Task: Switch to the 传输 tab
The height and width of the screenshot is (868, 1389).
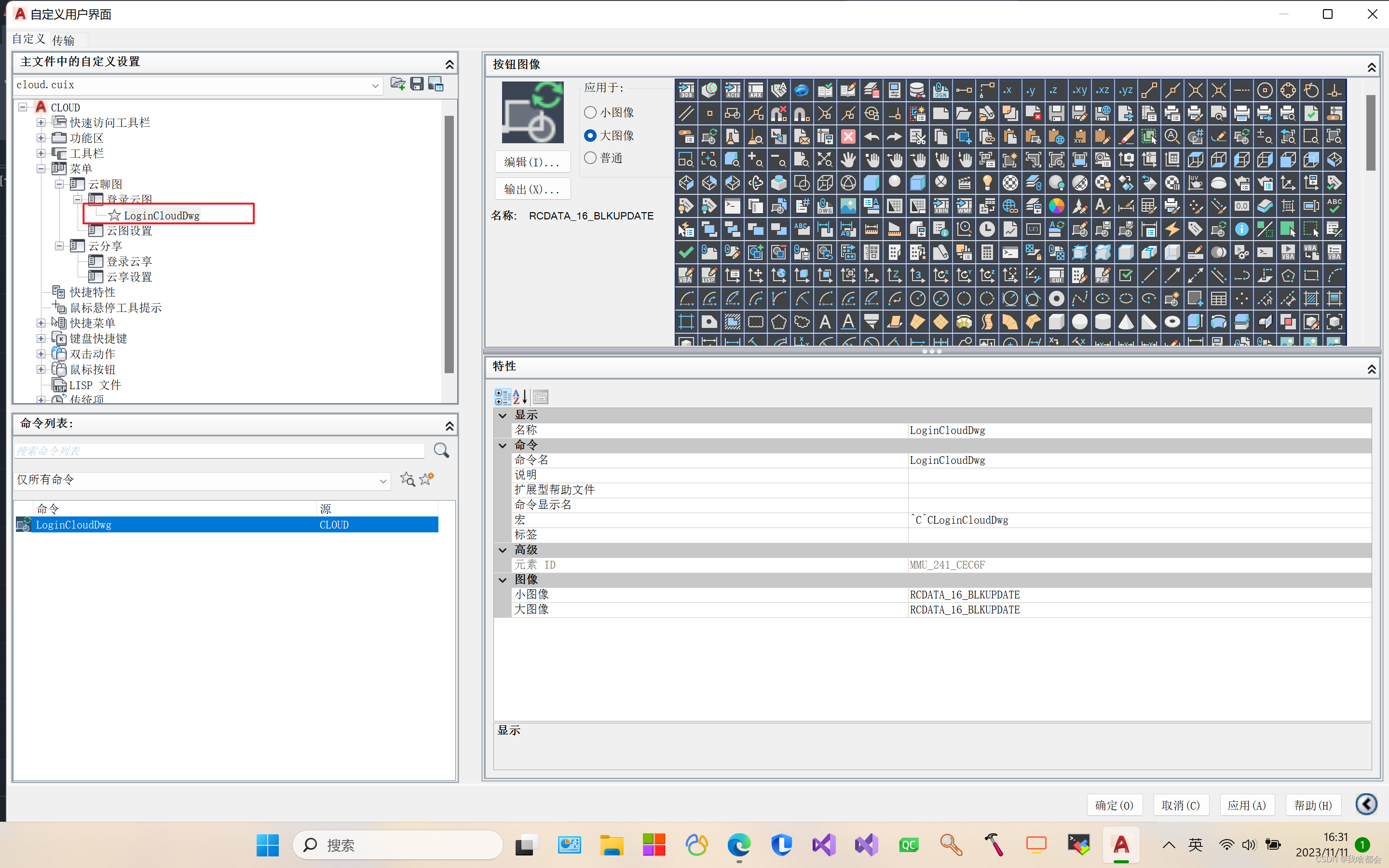Action: (x=63, y=40)
